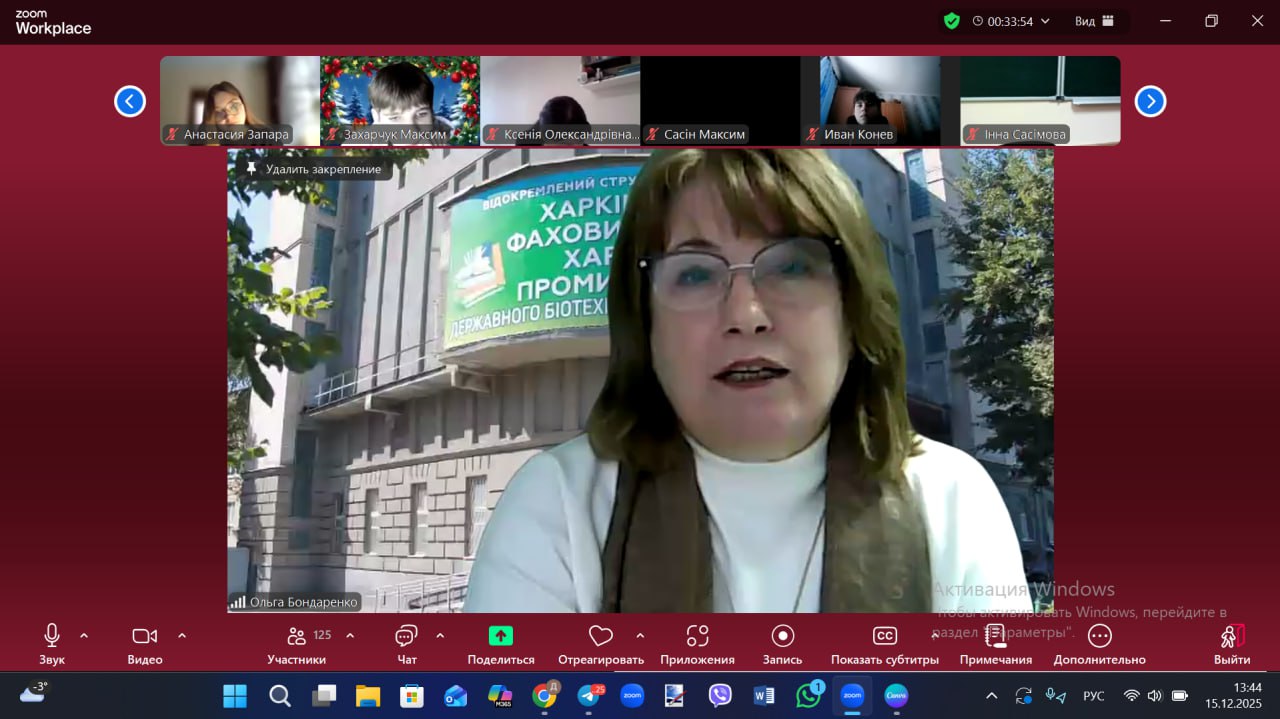Expand video options arrow beside Видео

[182, 635]
